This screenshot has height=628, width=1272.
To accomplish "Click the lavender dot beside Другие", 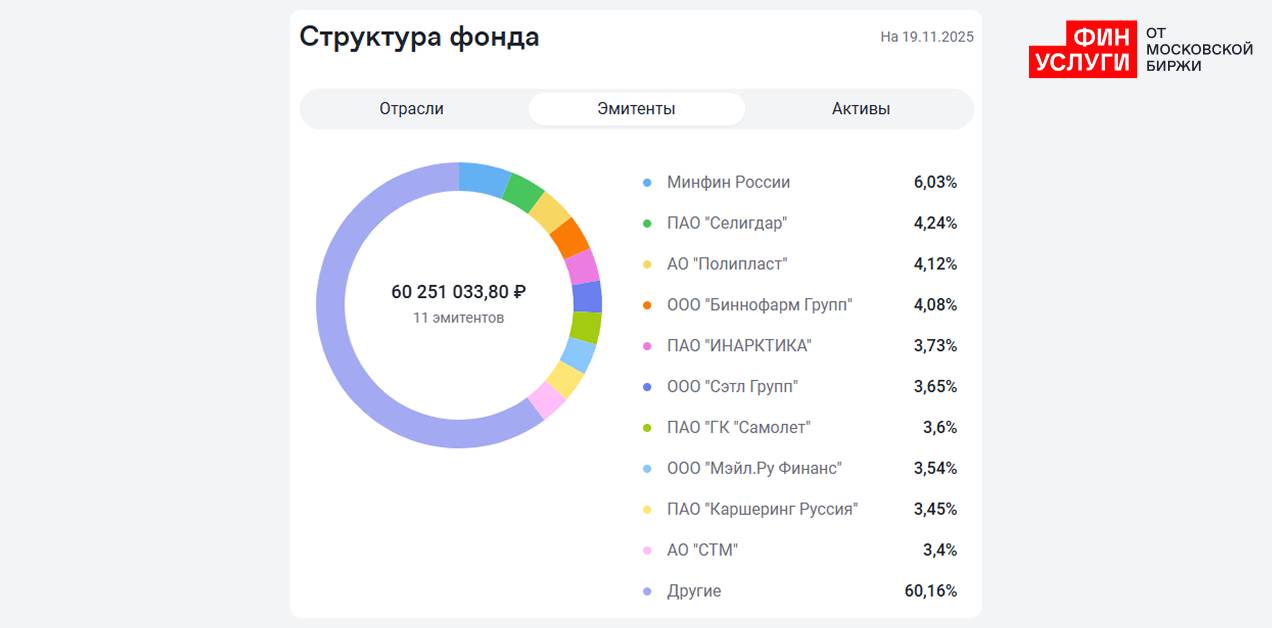I will pyautogui.click(x=647, y=591).
